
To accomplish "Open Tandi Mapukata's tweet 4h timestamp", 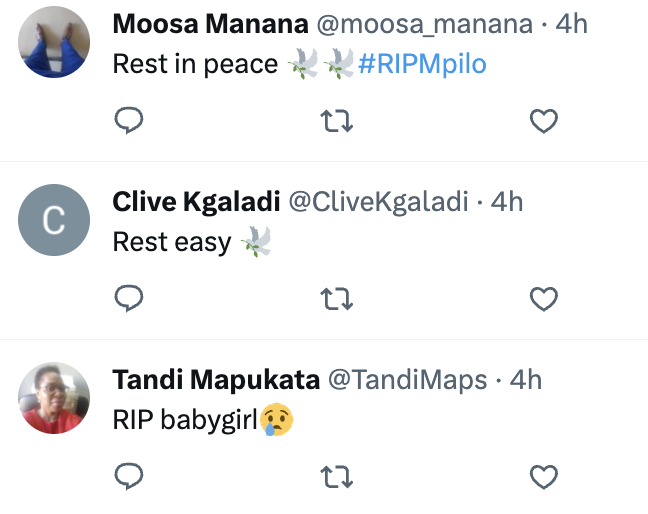I will tap(526, 380).
